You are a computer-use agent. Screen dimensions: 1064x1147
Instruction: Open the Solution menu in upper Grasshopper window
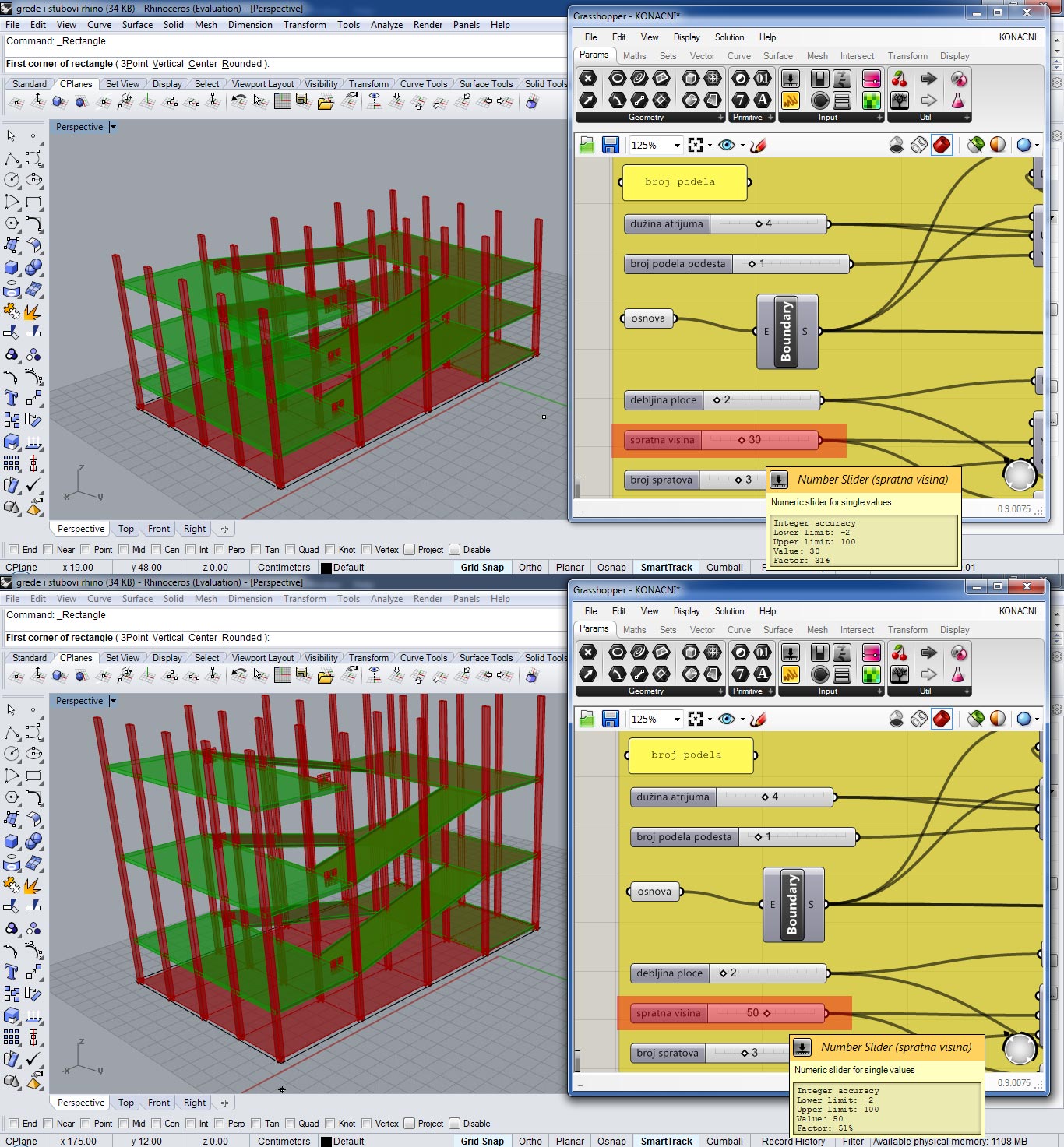(729, 37)
